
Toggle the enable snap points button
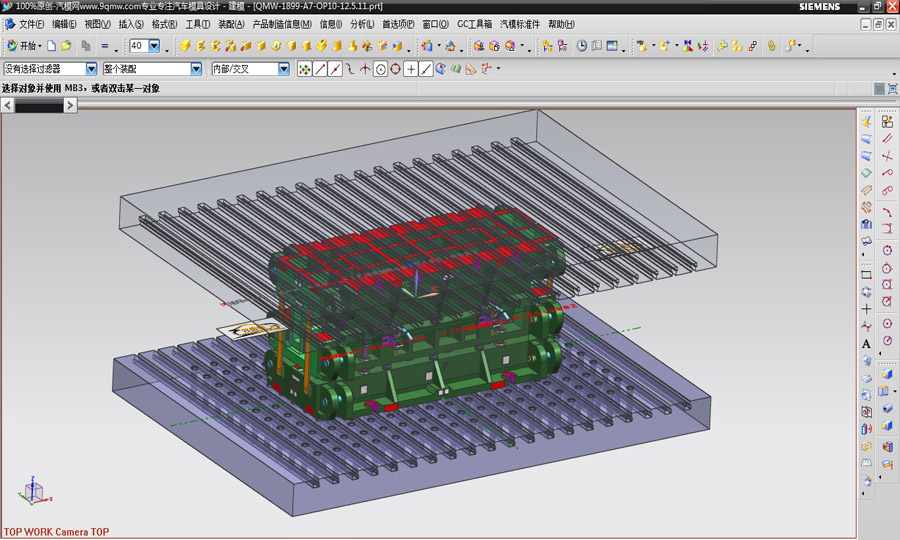(305, 69)
